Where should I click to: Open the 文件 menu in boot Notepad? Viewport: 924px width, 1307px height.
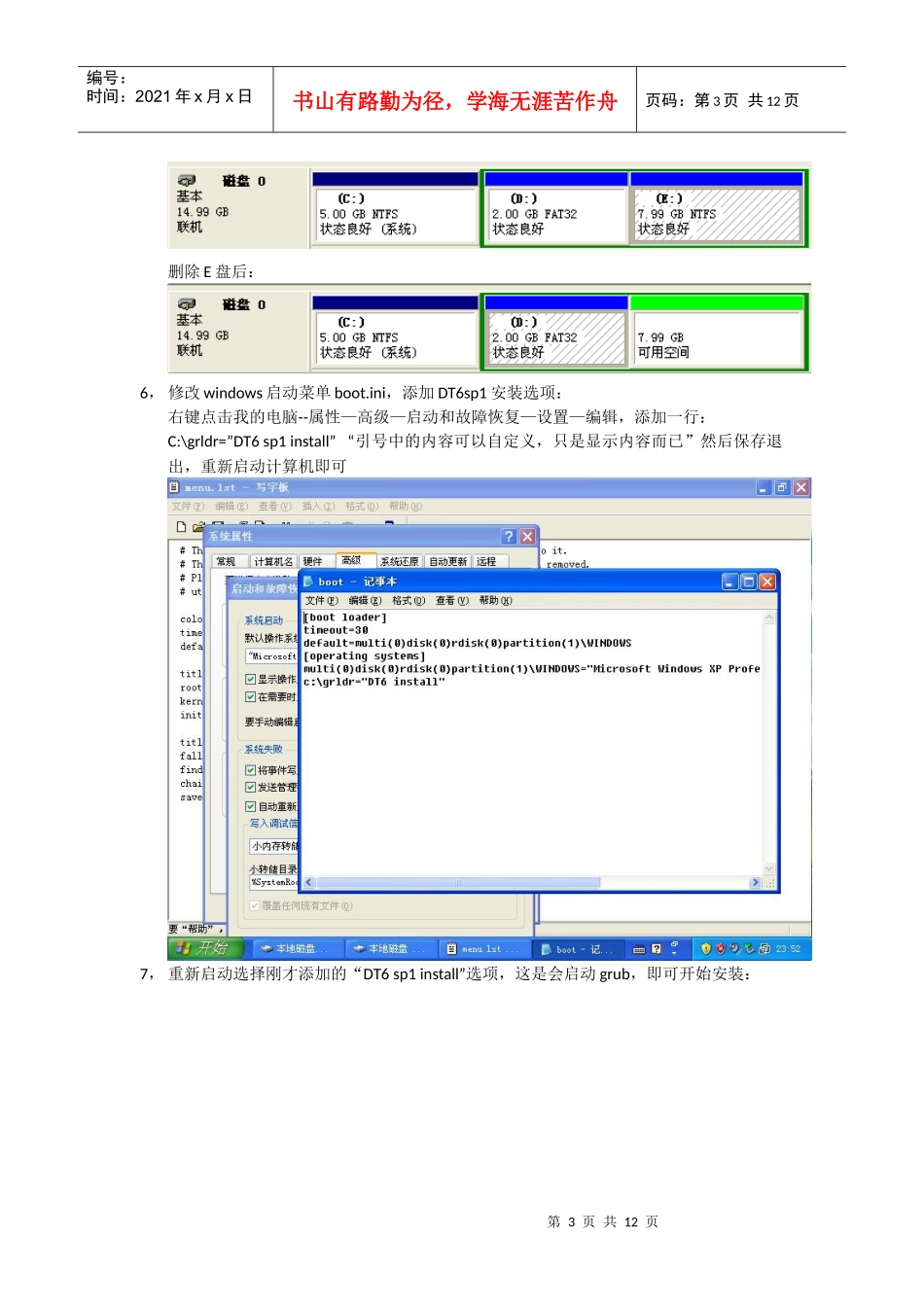pyautogui.click(x=321, y=601)
